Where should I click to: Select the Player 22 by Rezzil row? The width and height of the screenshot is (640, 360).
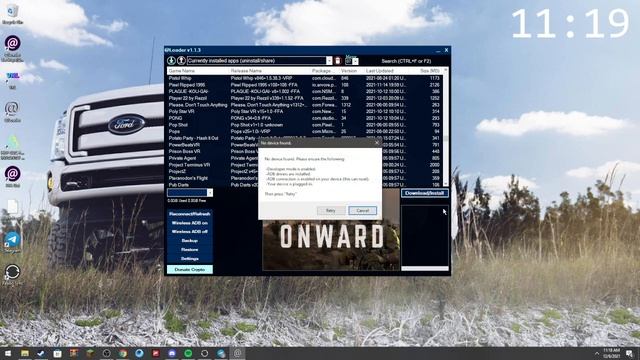[305, 98]
